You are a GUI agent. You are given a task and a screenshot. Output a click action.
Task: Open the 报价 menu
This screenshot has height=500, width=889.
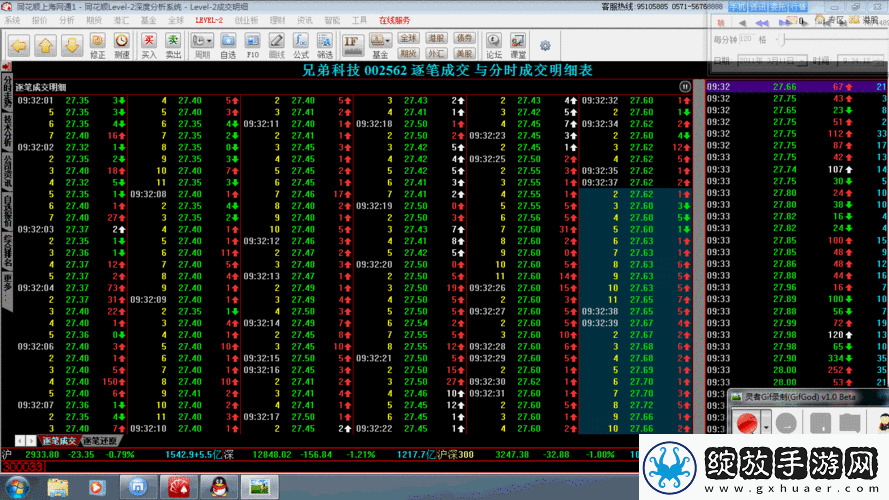tap(40, 20)
